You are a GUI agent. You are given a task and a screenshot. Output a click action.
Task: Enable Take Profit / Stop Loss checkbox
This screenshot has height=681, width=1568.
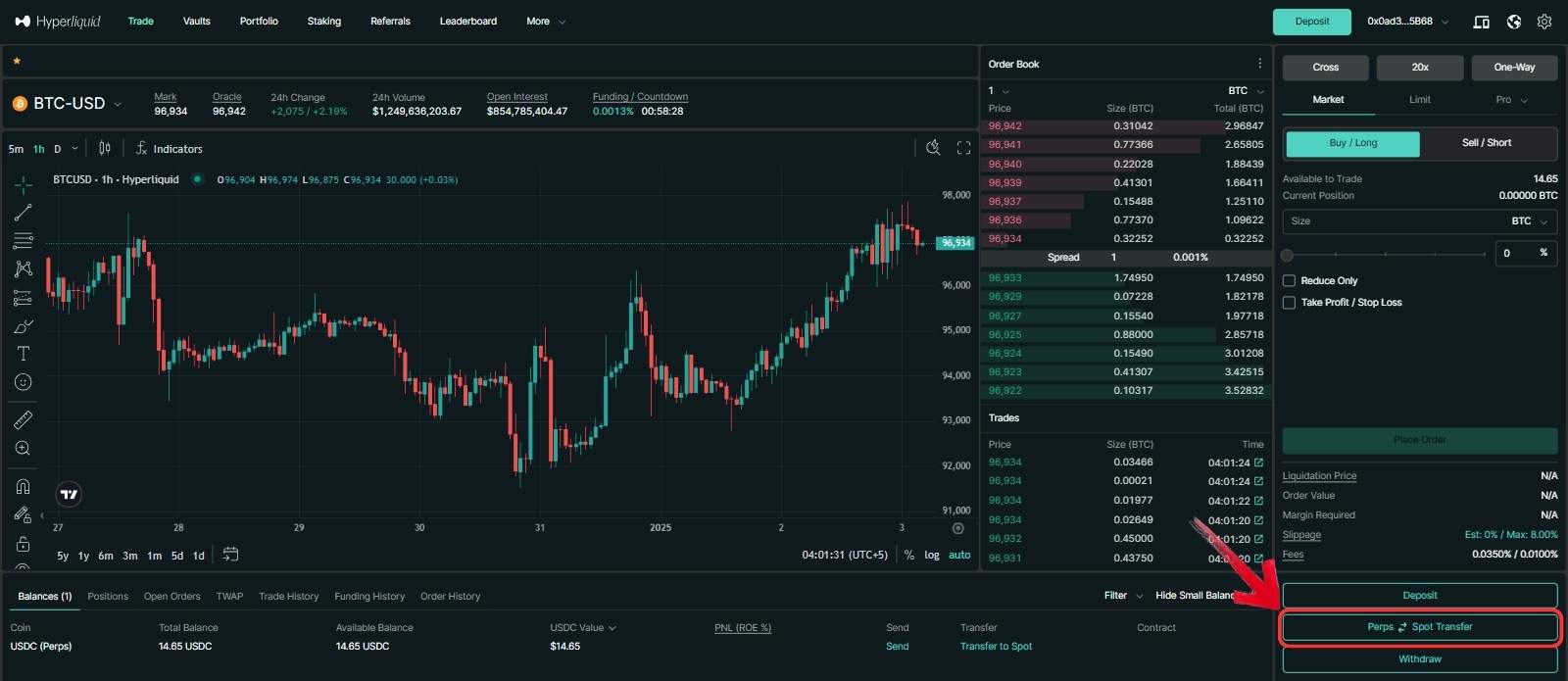click(1289, 303)
